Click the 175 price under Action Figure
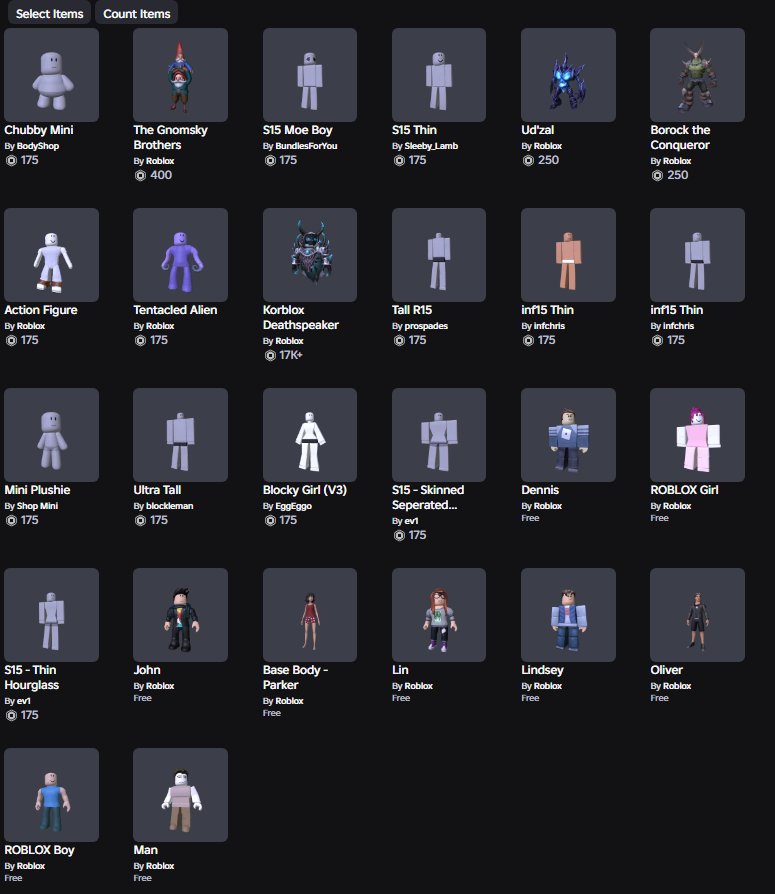This screenshot has width=775, height=894. click(30, 340)
